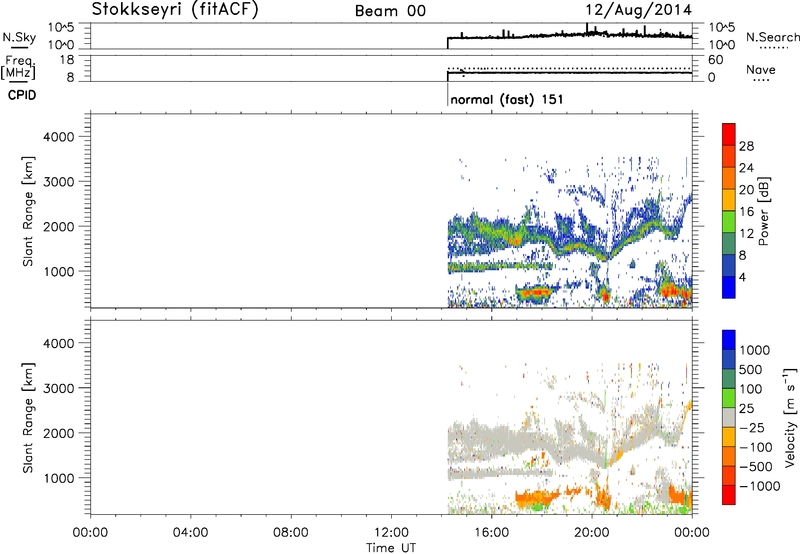Click the '18' tick on the frequency axis
This screenshot has height=554, width=800.
pyautogui.click(x=67, y=60)
